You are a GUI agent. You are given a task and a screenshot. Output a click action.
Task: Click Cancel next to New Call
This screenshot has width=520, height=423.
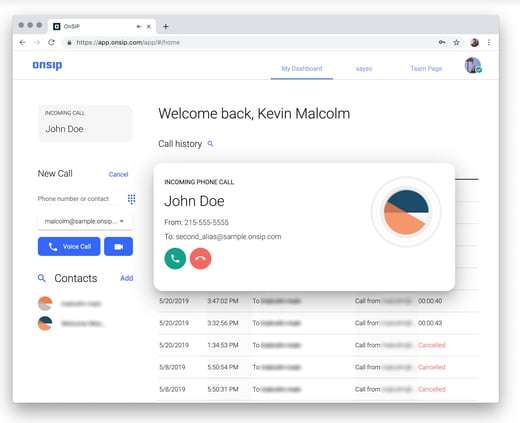(118, 174)
